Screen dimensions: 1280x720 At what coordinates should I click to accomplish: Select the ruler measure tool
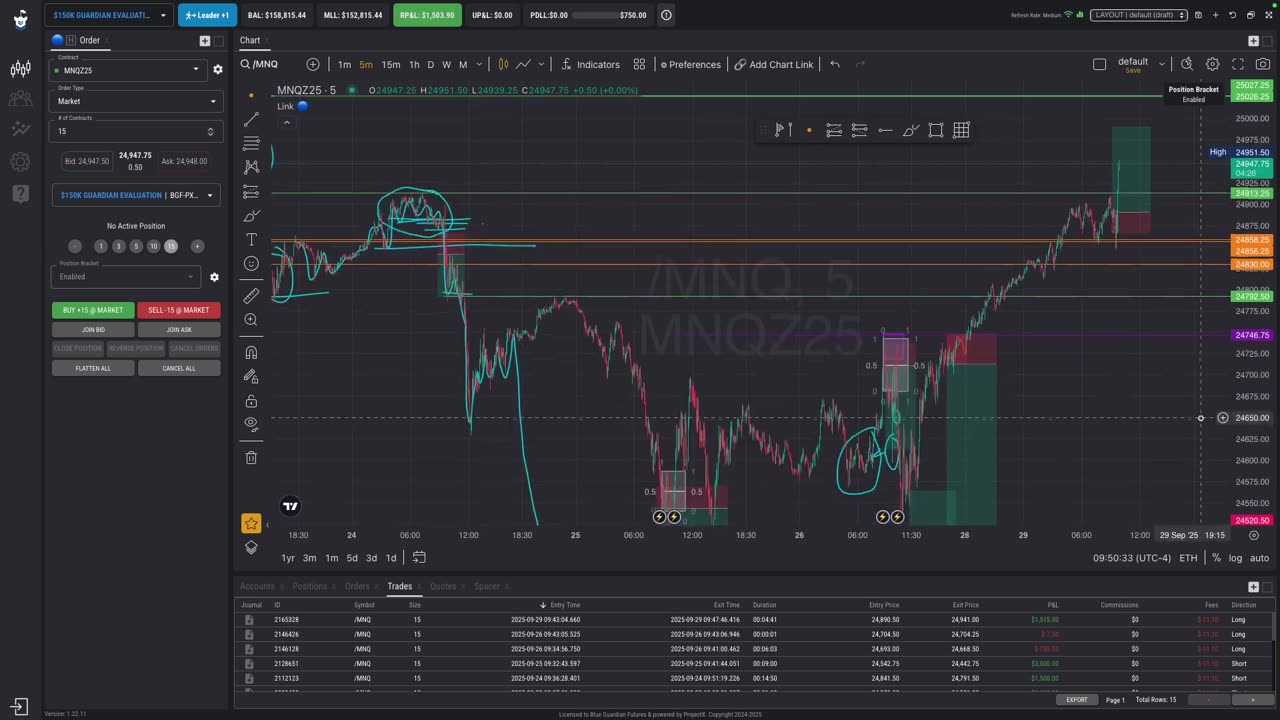[x=251, y=296]
